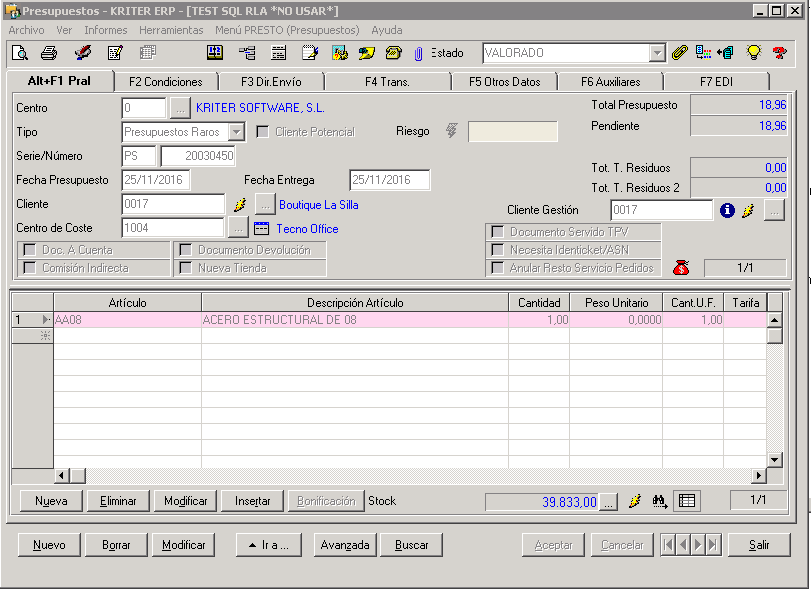Click the colored grid list icon
The height and width of the screenshot is (589, 811).
click(703, 53)
